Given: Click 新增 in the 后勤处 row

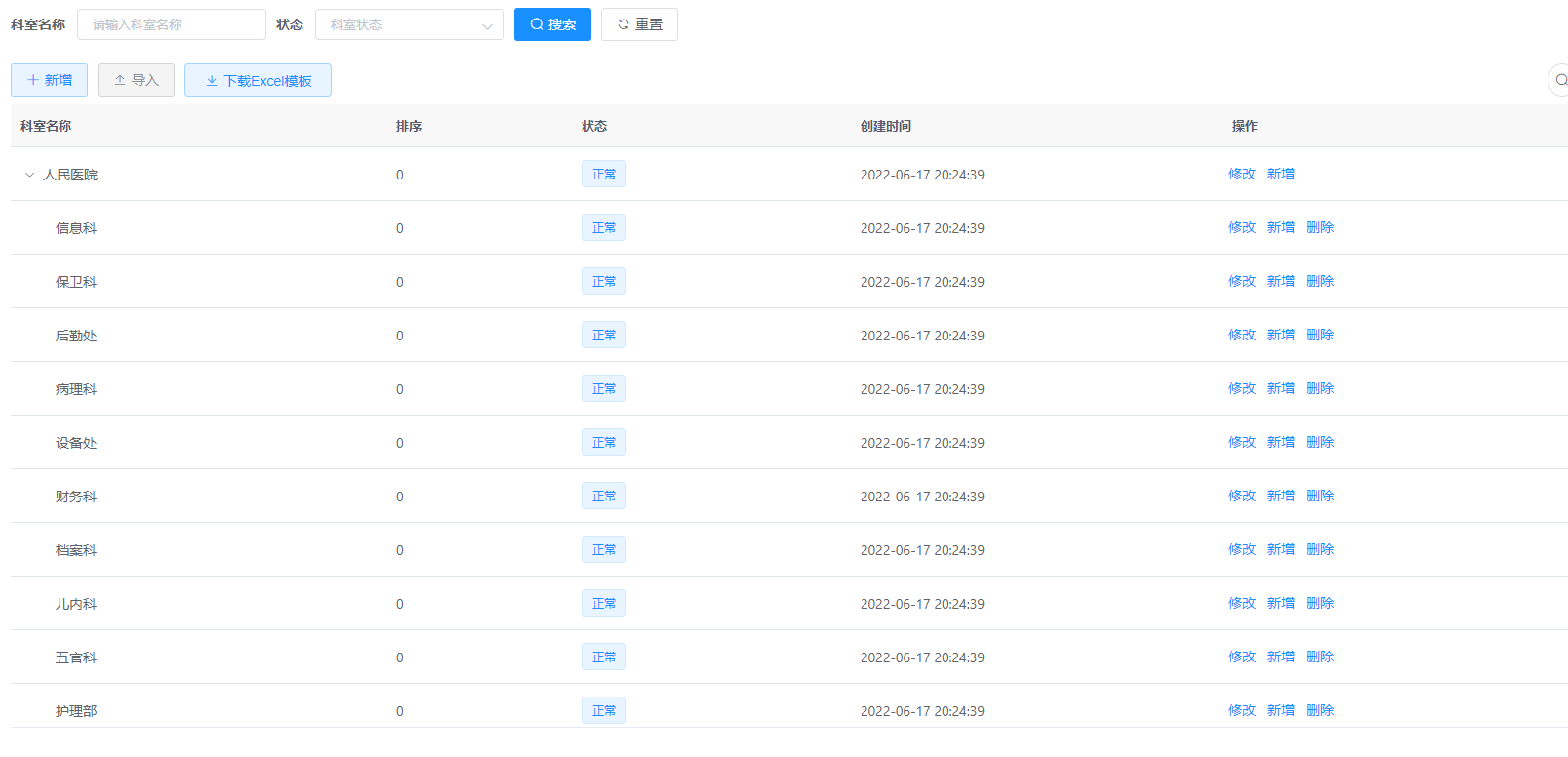Looking at the screenshot, I should [1281, 335].
